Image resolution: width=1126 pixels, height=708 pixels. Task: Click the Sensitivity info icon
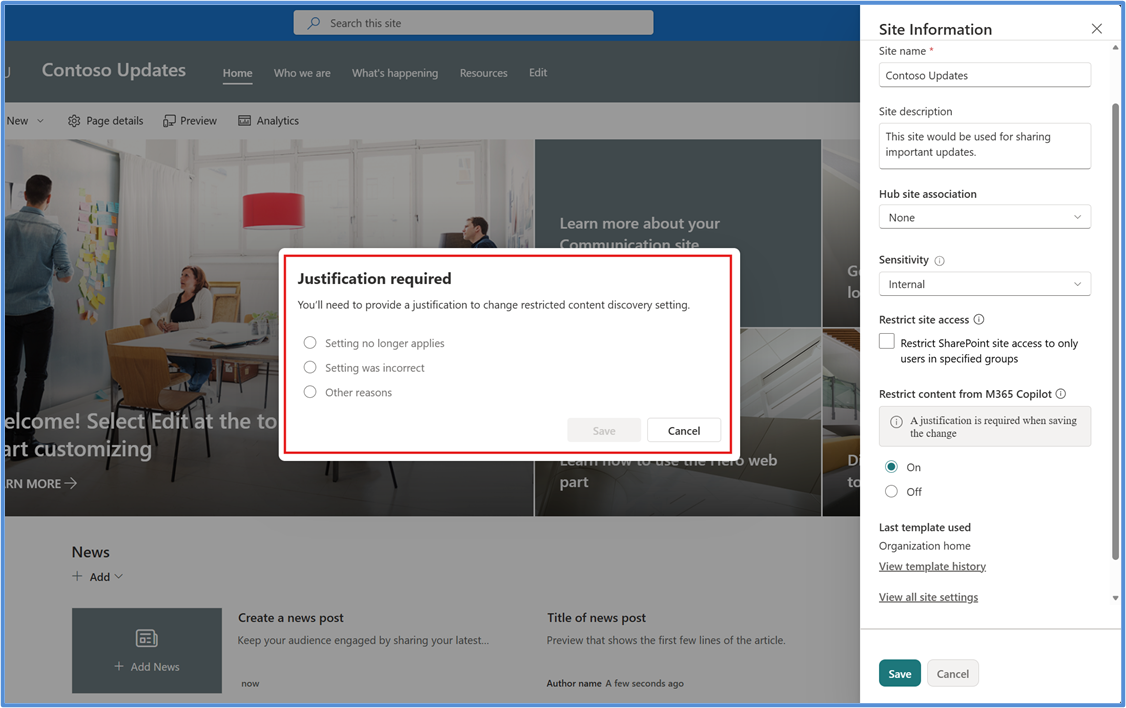click(938, 259)
